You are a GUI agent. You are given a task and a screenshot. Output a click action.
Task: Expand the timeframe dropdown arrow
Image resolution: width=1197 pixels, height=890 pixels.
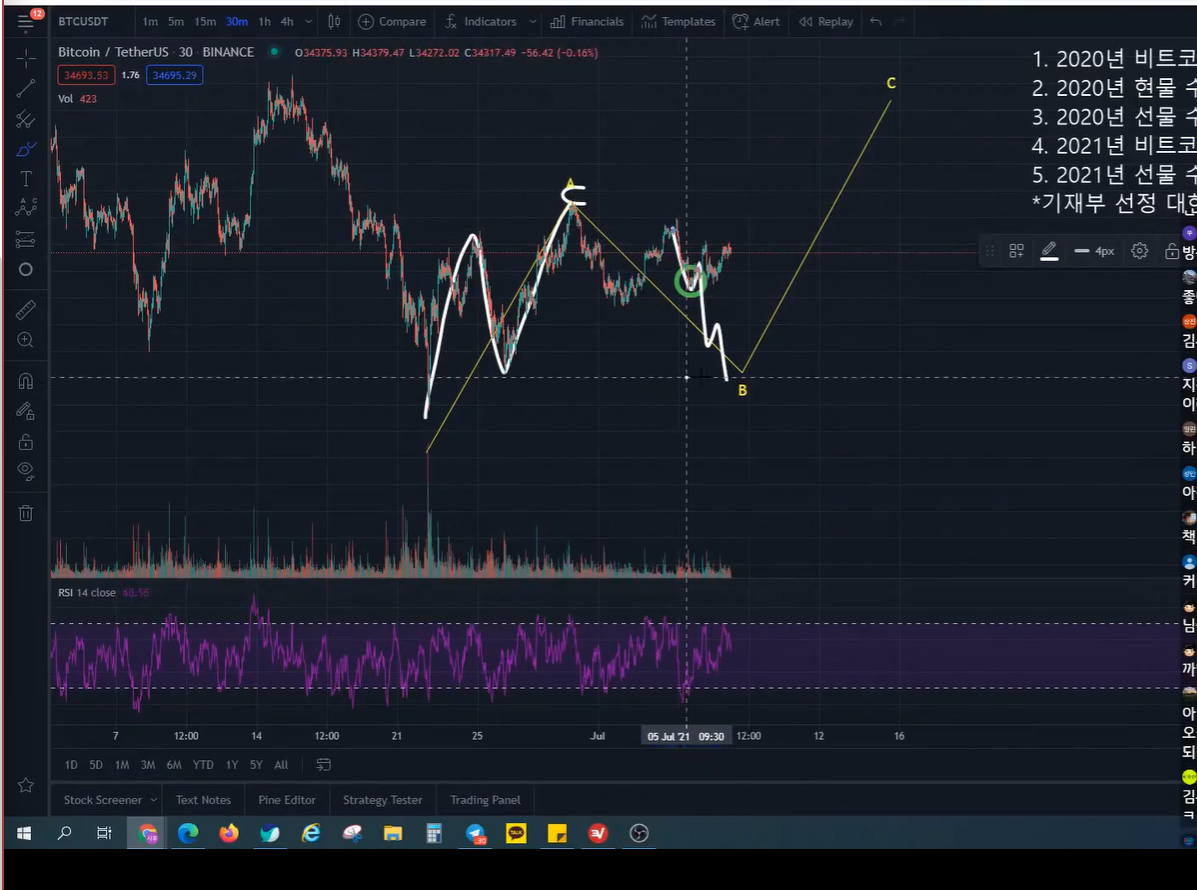[x=308, y=21]
